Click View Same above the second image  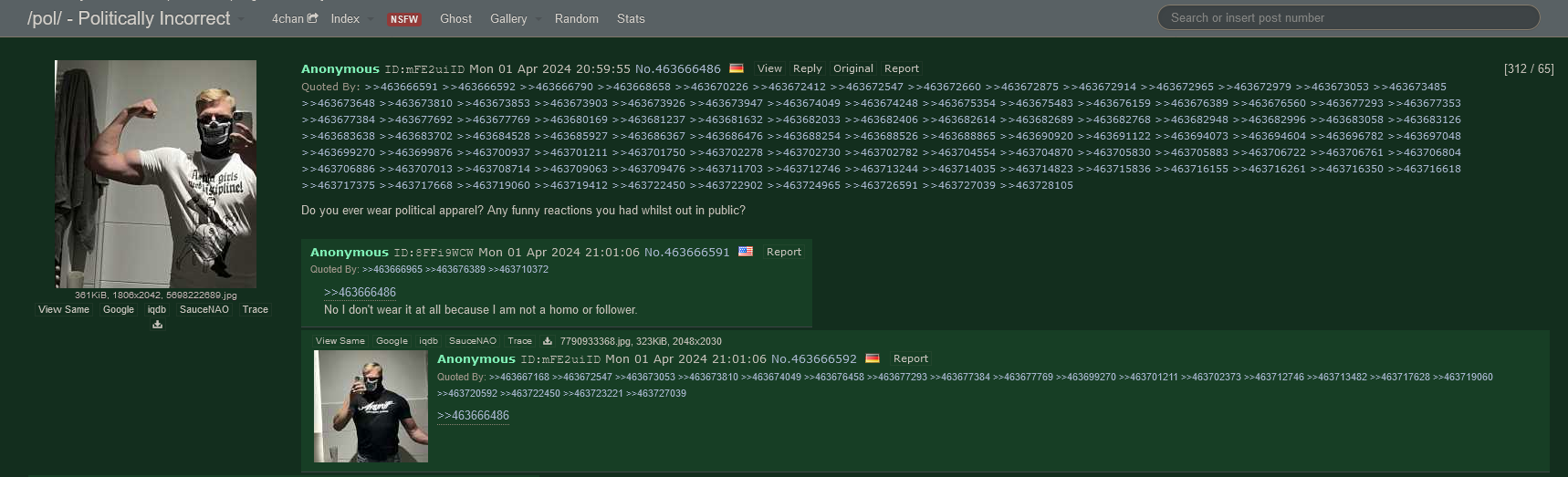point(340,341)
